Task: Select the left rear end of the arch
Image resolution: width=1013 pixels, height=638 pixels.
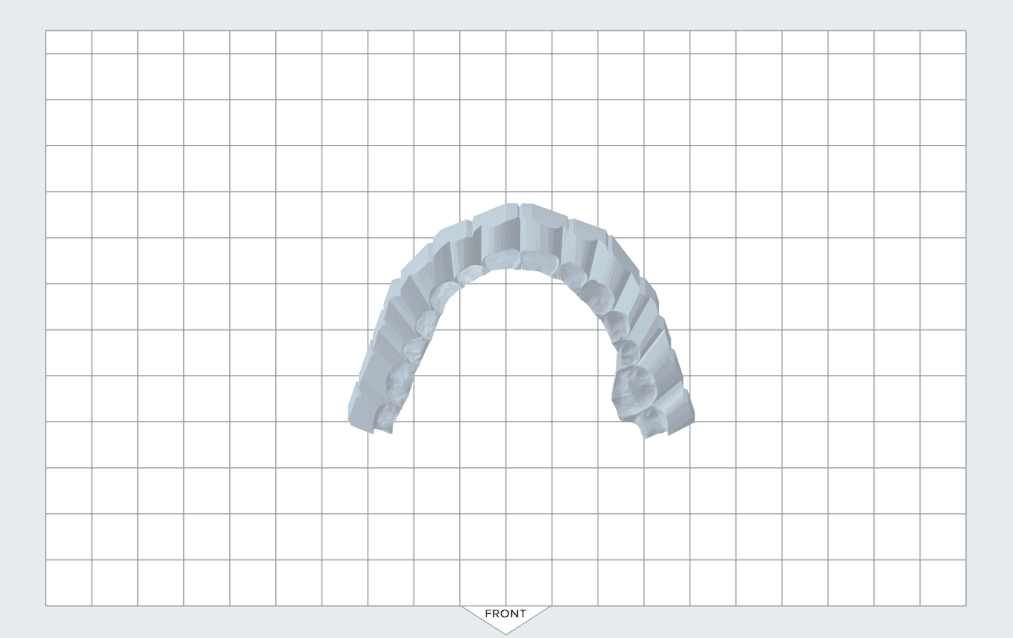Action: pyautogui.click(x=368, y=412)
